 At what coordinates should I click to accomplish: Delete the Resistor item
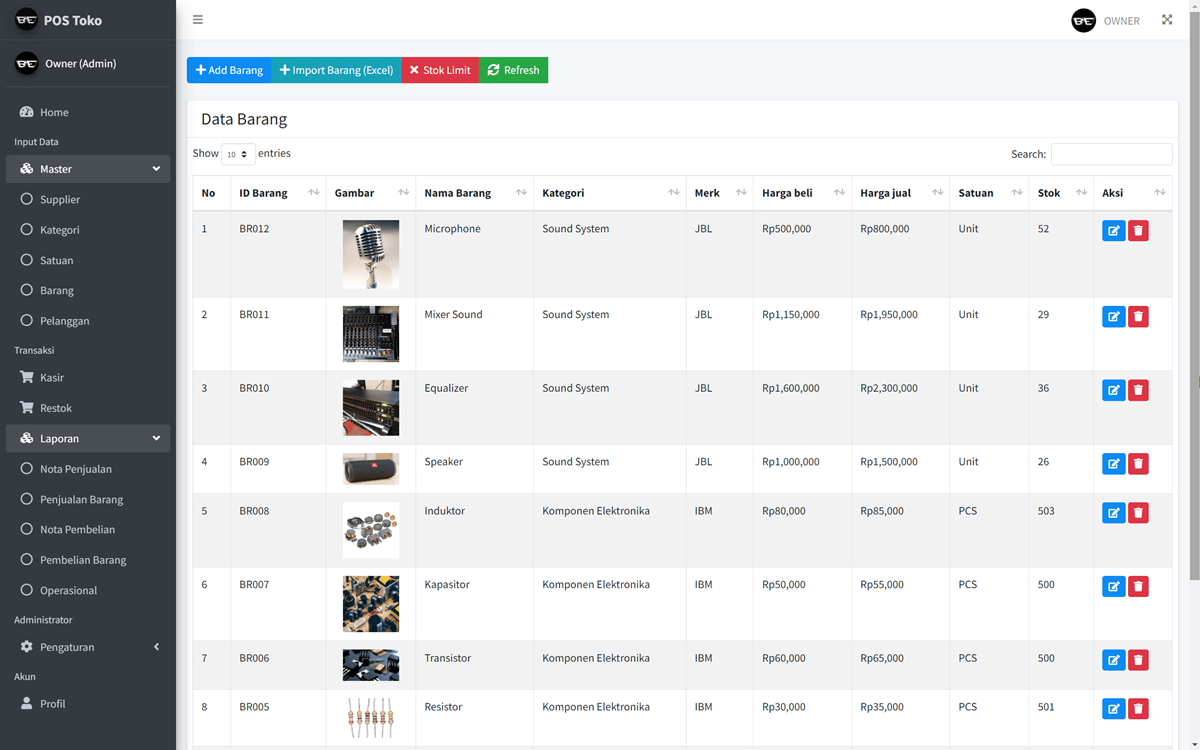tap(1138, 709)
